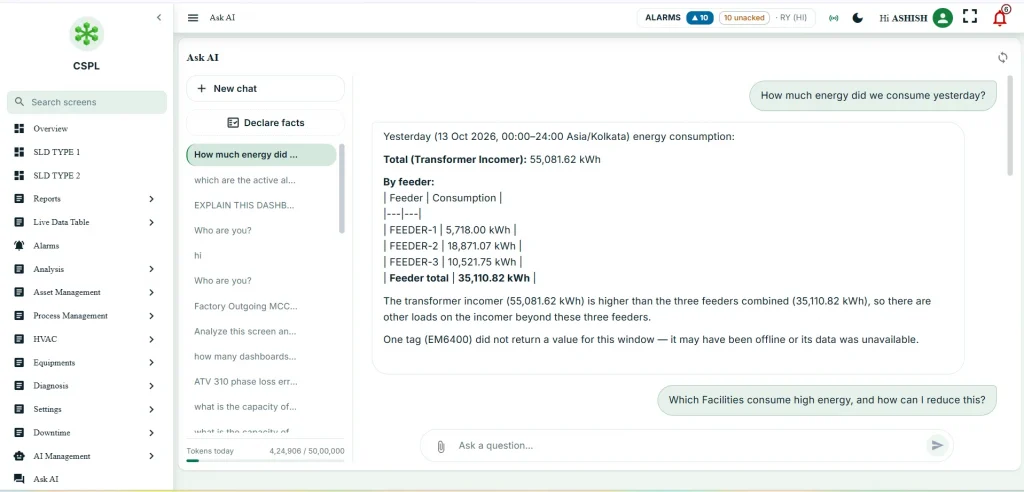Open chat 'which are the active al...'

261,180
